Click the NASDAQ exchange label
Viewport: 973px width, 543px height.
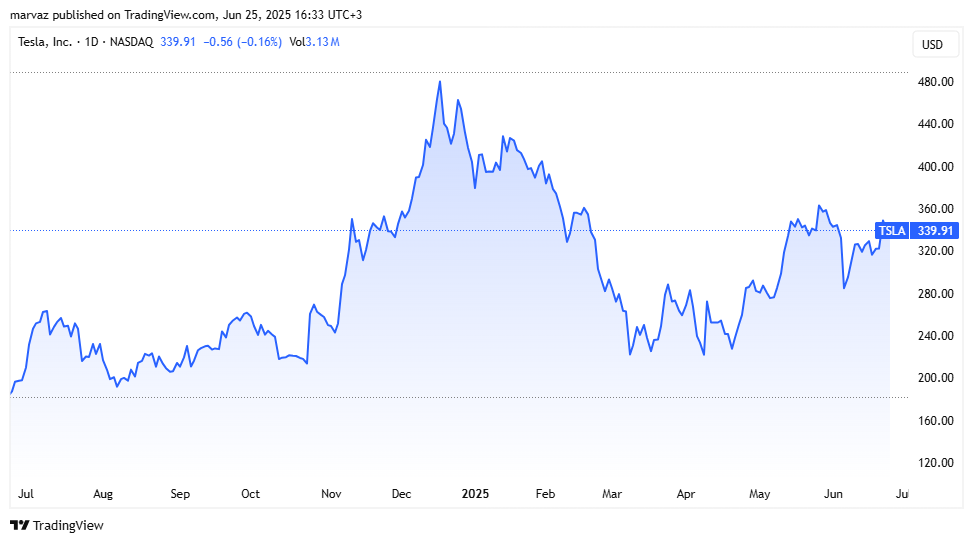[x=132, y=42]
